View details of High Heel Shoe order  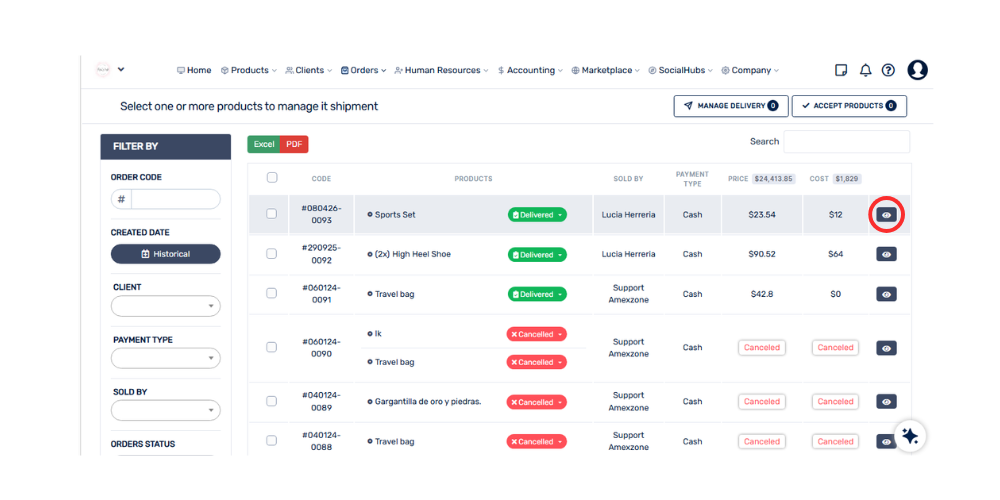coord(886,254)
